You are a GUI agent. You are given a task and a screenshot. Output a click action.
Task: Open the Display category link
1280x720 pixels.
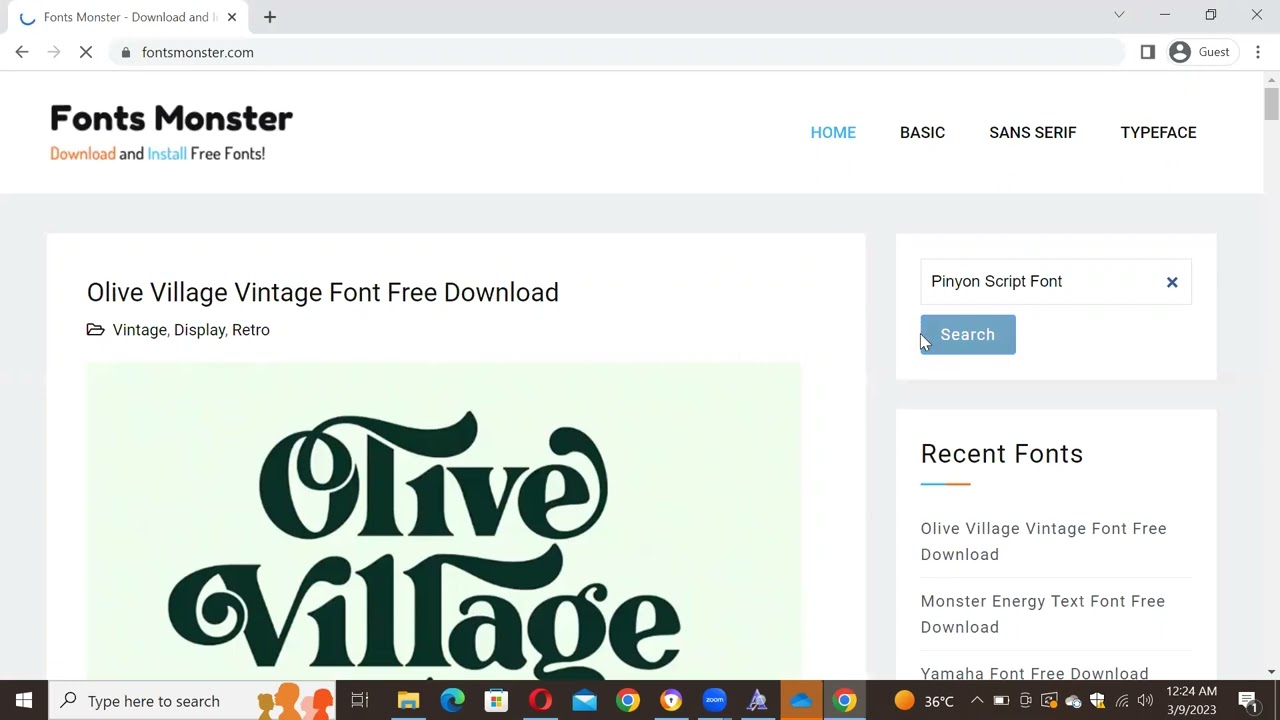[x=200, y=330]
